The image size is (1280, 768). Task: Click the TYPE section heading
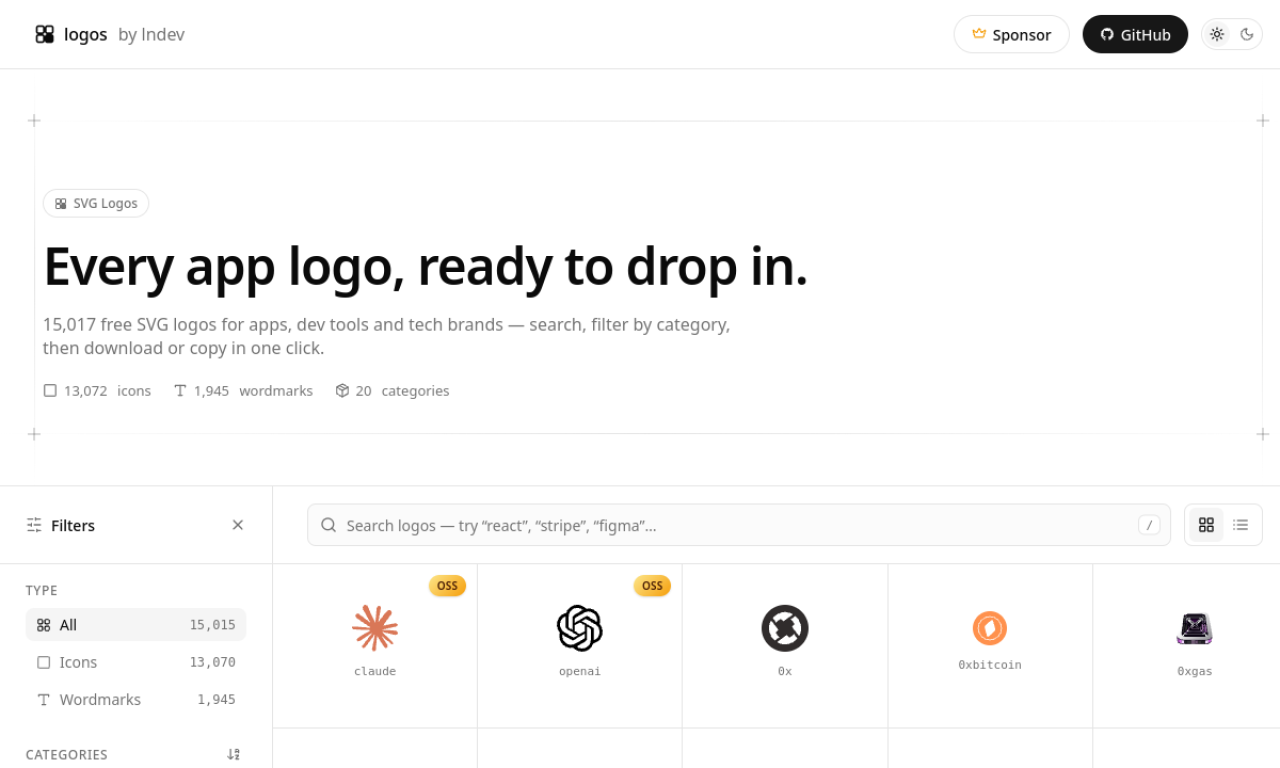point(42,591)
